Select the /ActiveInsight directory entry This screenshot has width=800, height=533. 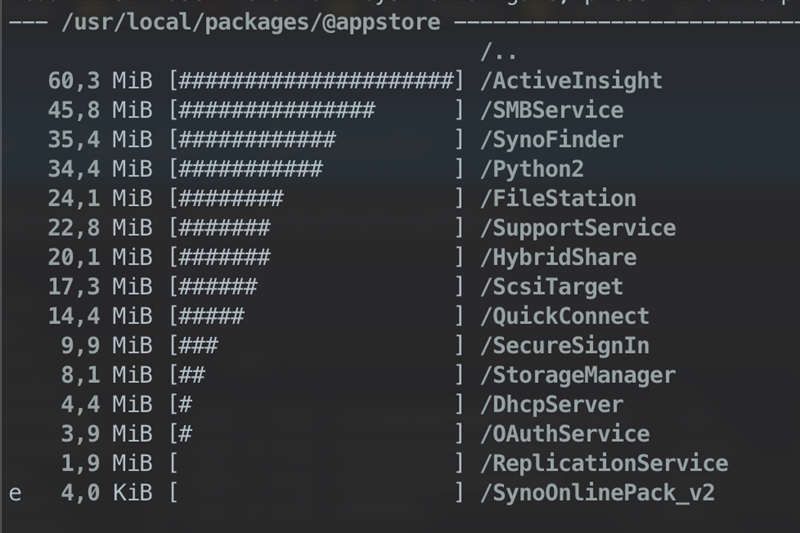[x=571, y=81]
